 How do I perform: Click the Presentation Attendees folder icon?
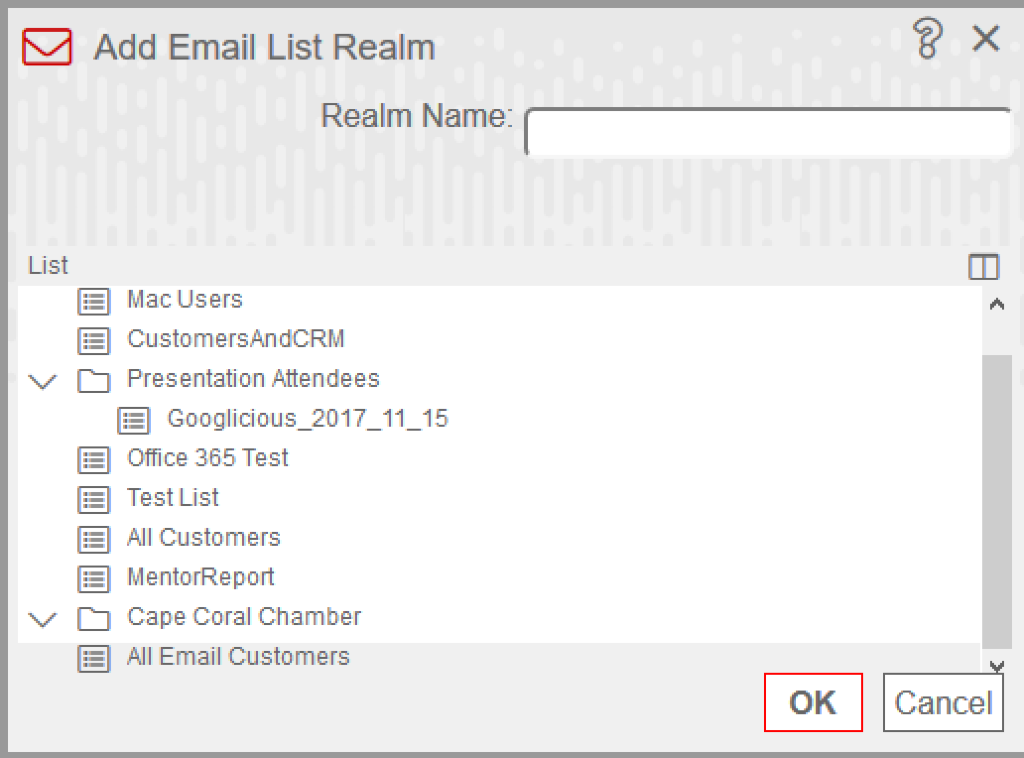click(x=94, y=380)
